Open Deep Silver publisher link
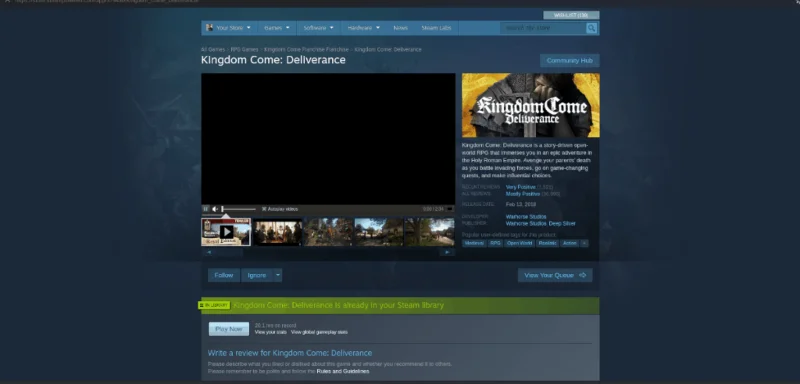The image size is (800, 384). (562, 223)
